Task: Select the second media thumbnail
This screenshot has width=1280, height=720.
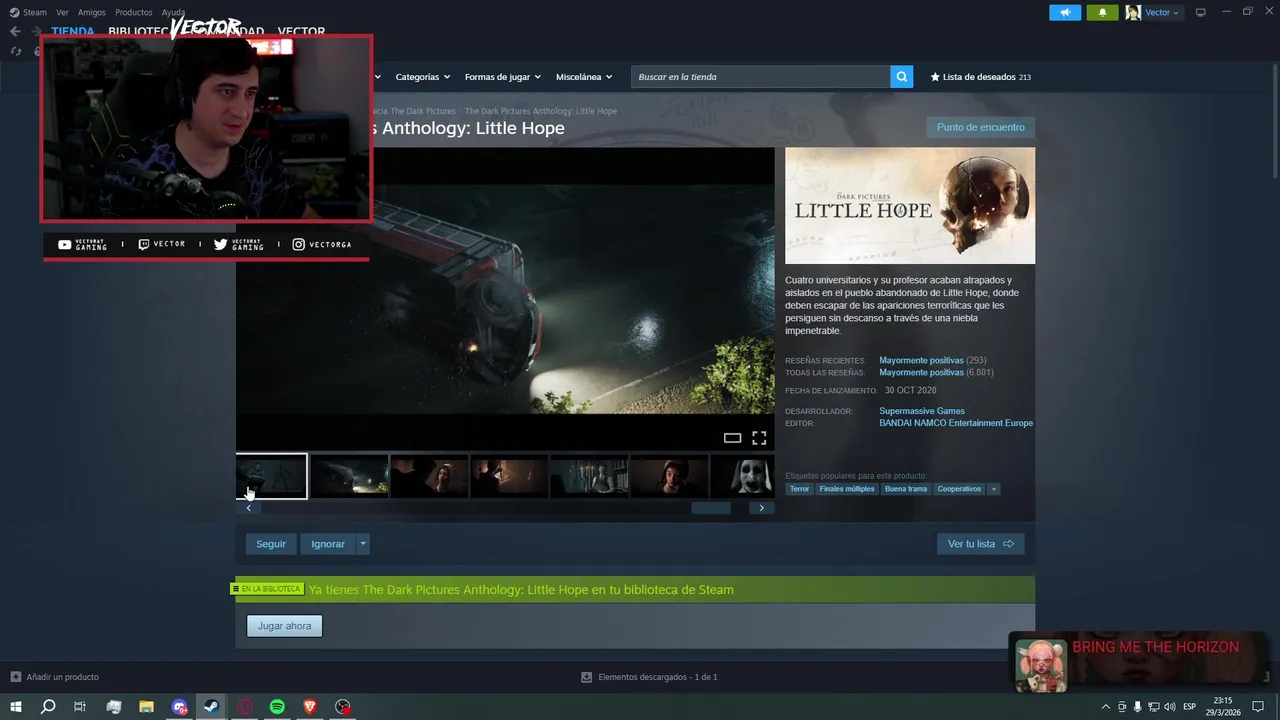Action: pos(349,476)
